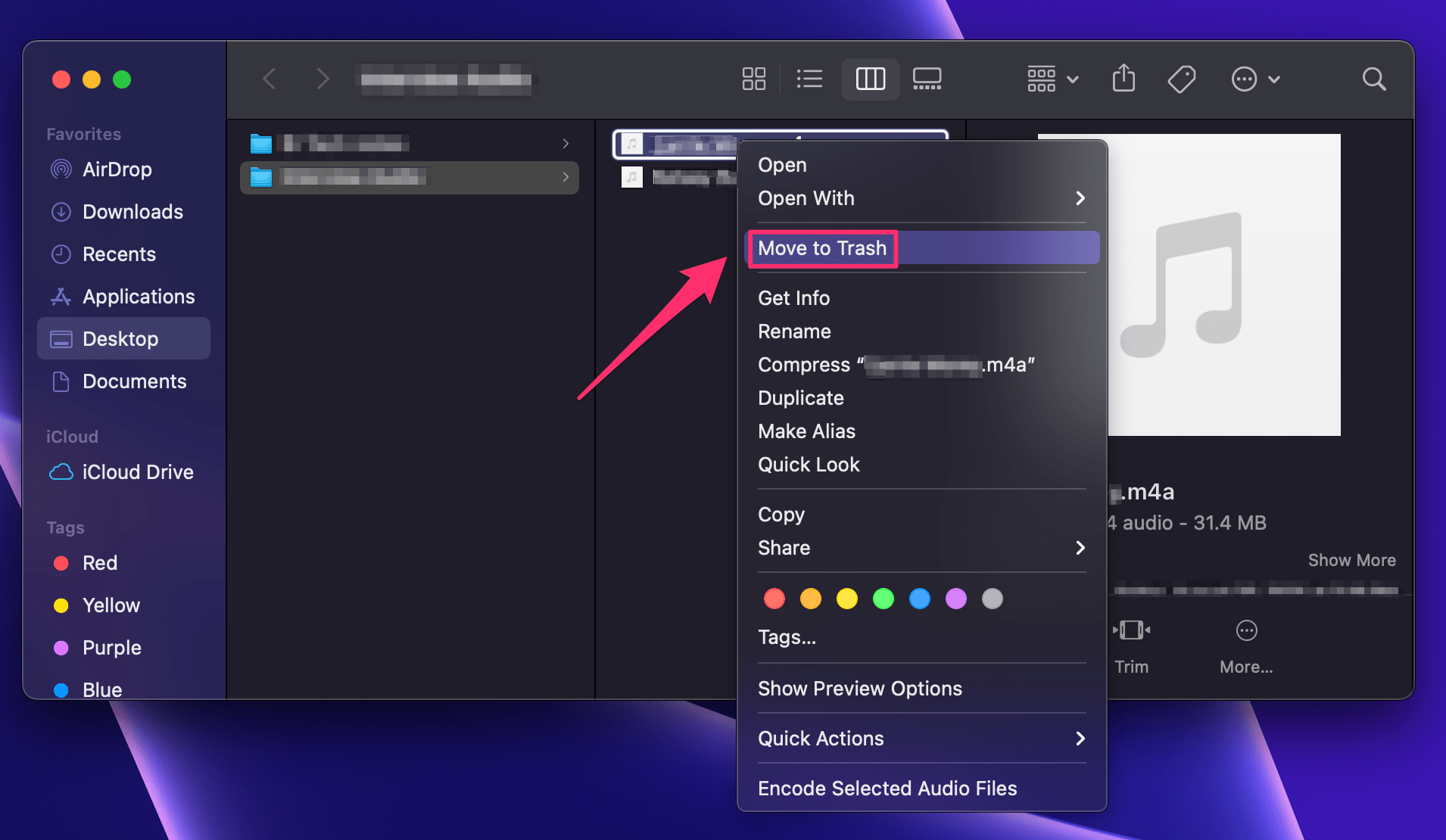This screenshot has height=840, width=1446.
Task: Click the 'Show More' link in the preview pane
Action: (x=1352, y=560)
